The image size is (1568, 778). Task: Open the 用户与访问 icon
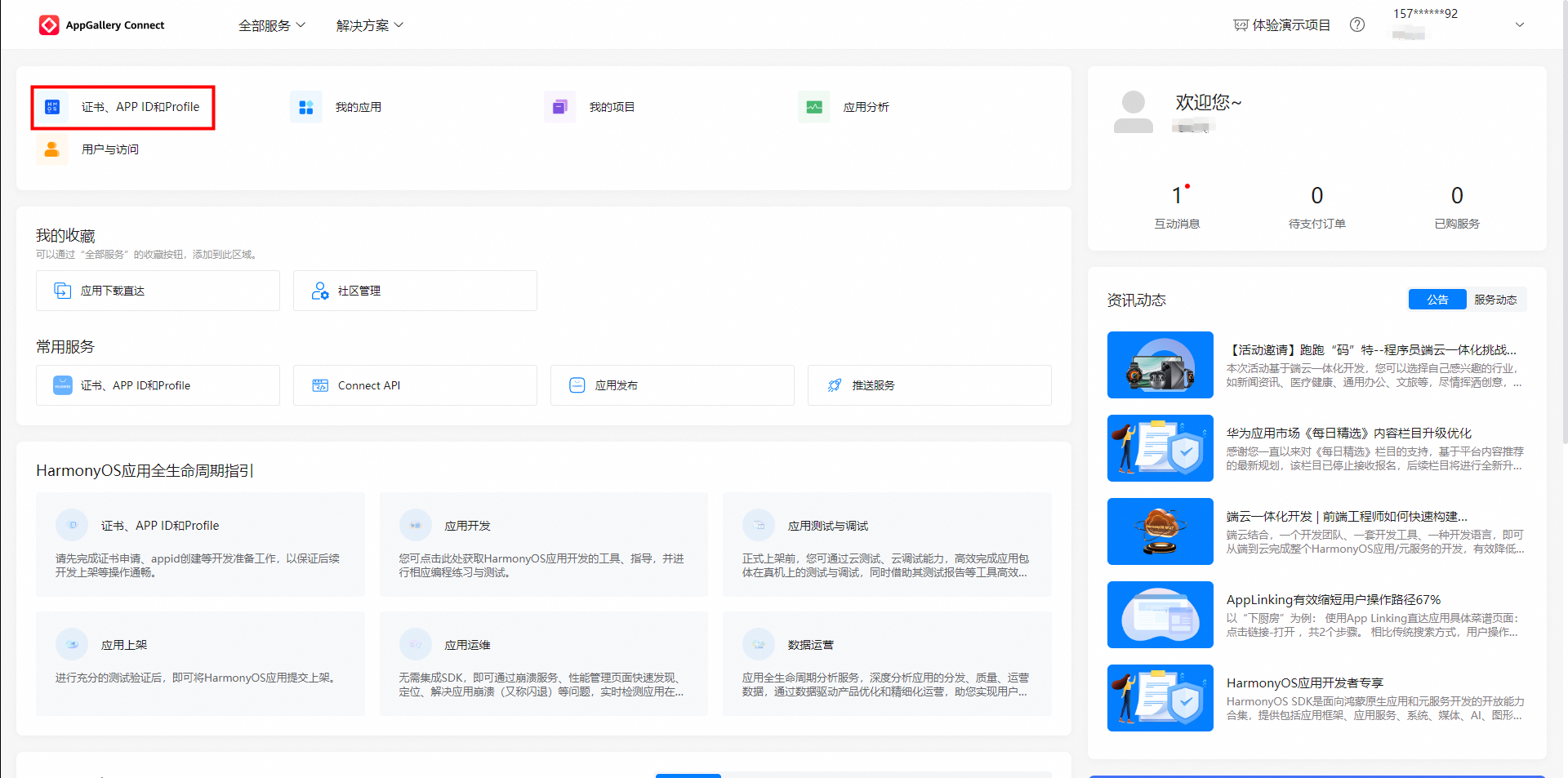coord(52,149)
